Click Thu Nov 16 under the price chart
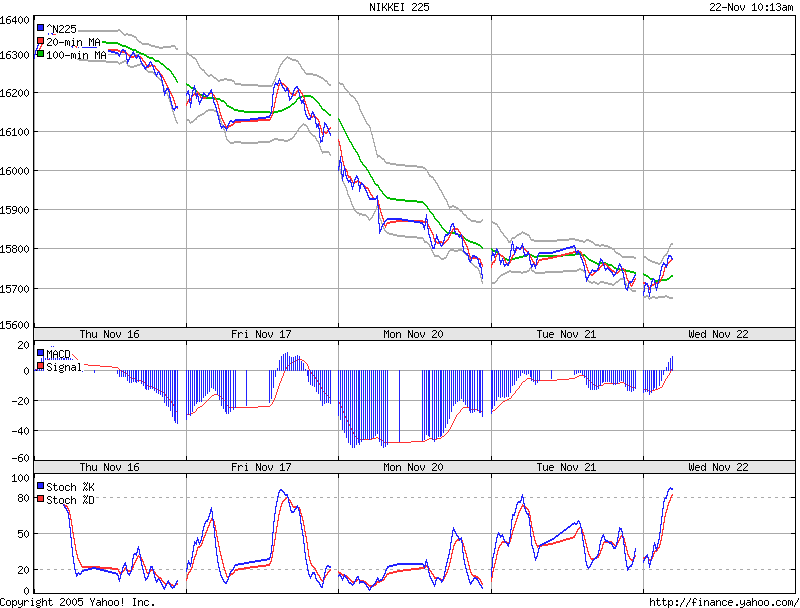800x608 pixels. 109,334
